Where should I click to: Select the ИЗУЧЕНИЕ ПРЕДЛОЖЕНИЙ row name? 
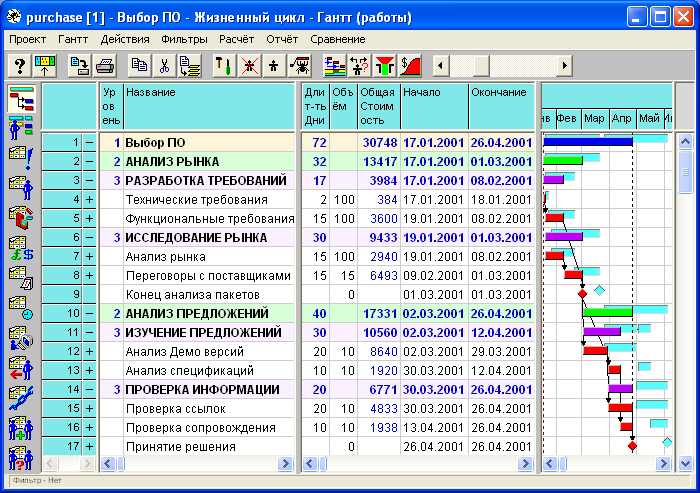[204, 333]
